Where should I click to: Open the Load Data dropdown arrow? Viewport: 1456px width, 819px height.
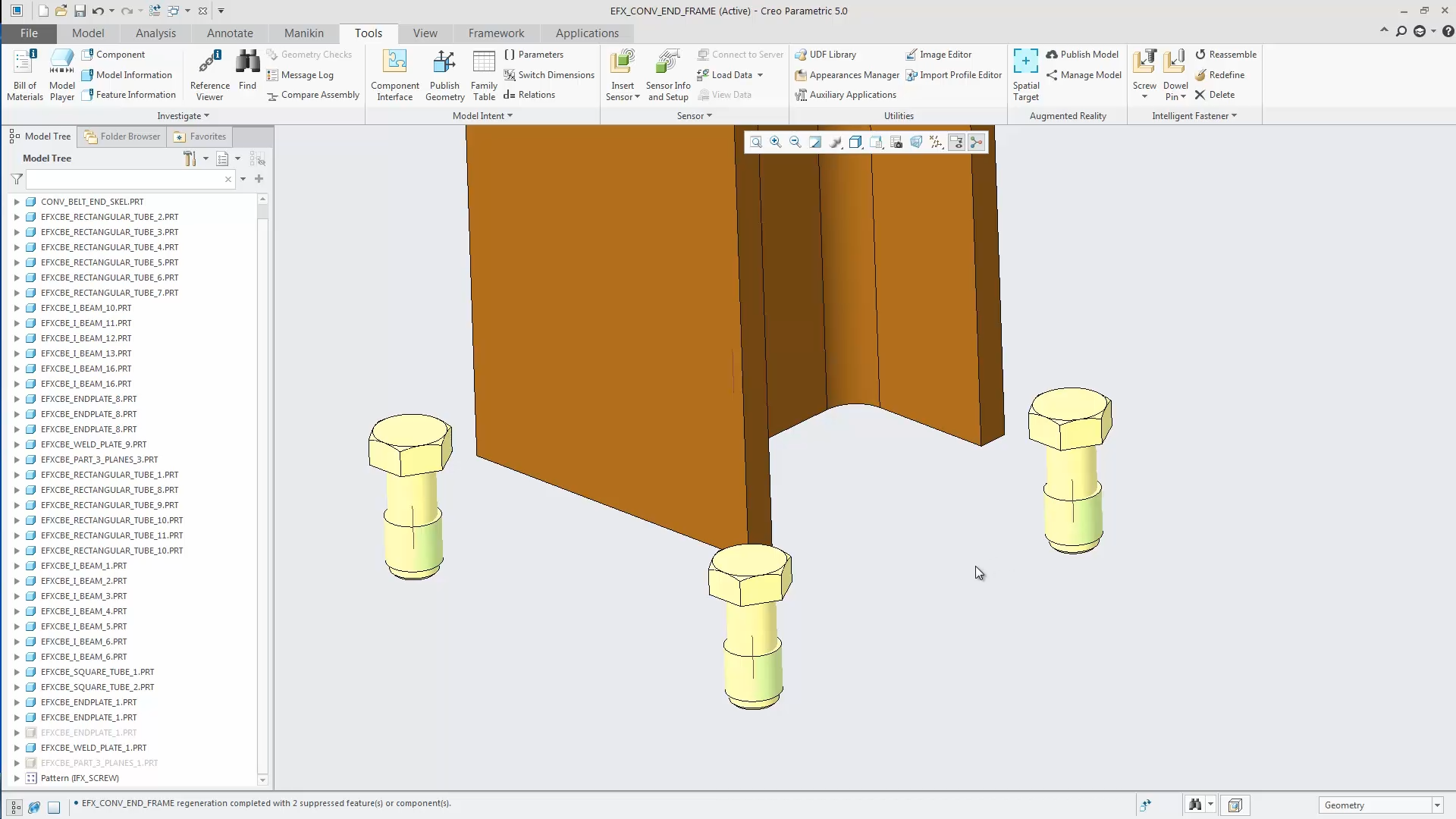[x=760, y=75]
